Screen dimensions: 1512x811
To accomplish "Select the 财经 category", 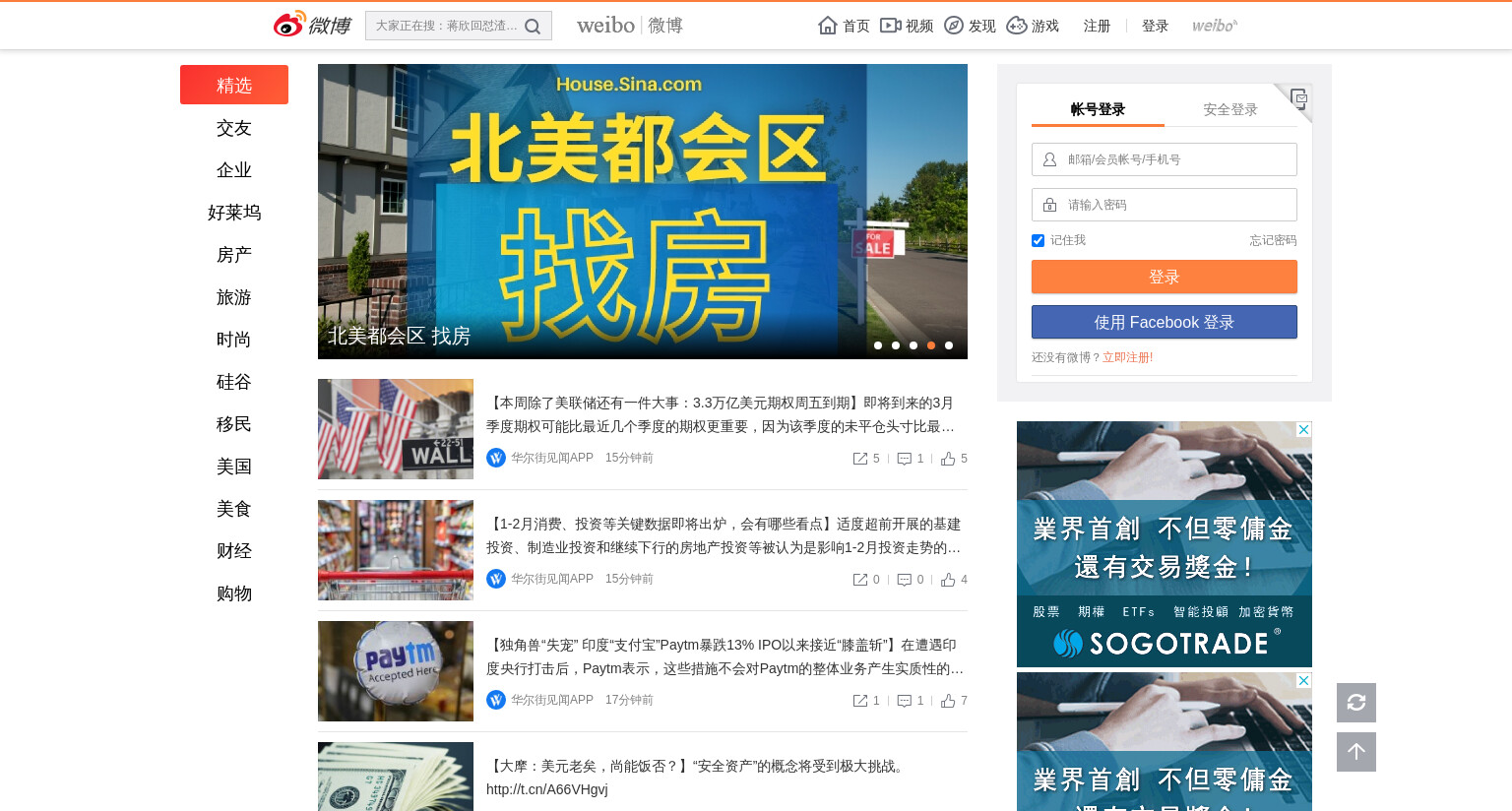I will [234, 551].
